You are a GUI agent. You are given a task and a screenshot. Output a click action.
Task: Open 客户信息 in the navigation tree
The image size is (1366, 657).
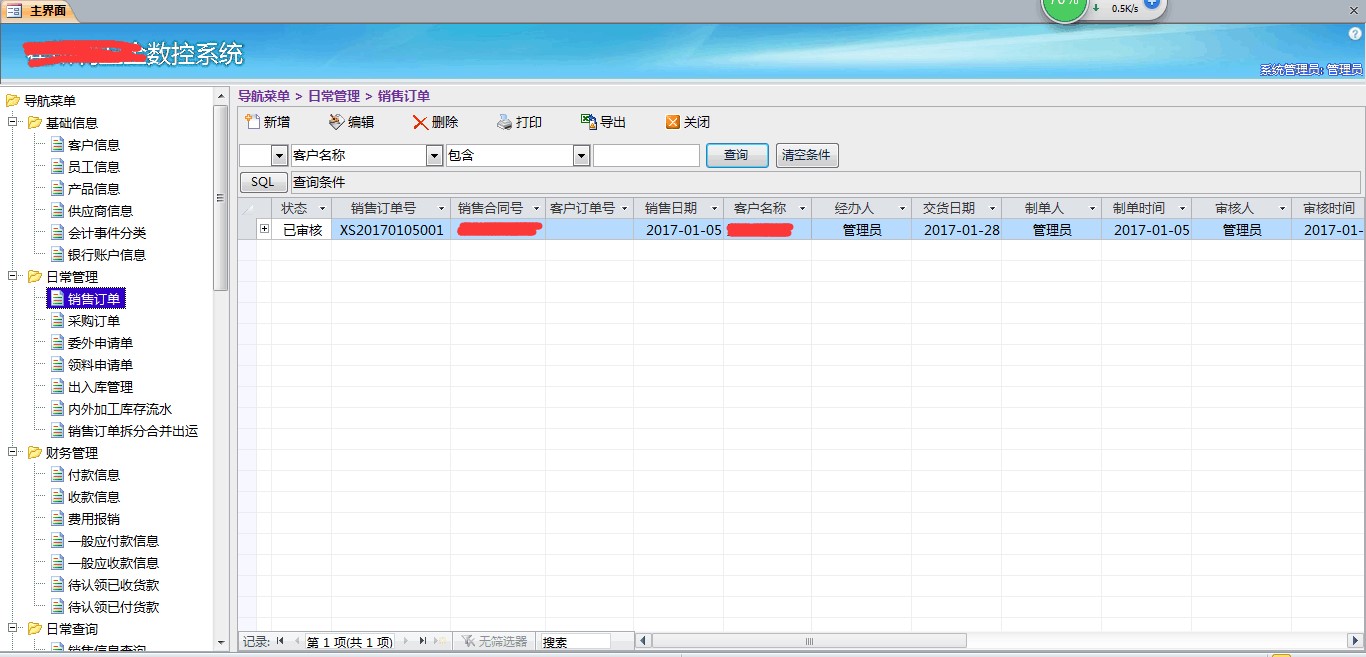tap(94, 145)
